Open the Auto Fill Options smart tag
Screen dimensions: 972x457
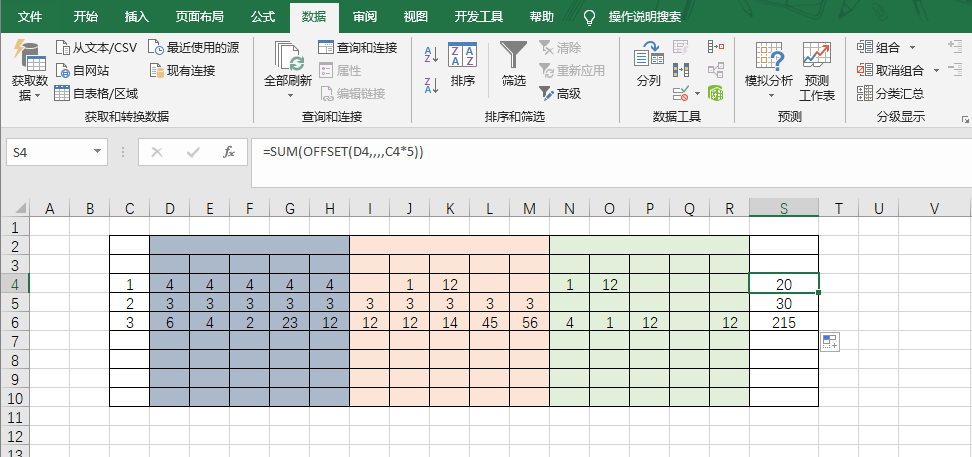(830, 342)
